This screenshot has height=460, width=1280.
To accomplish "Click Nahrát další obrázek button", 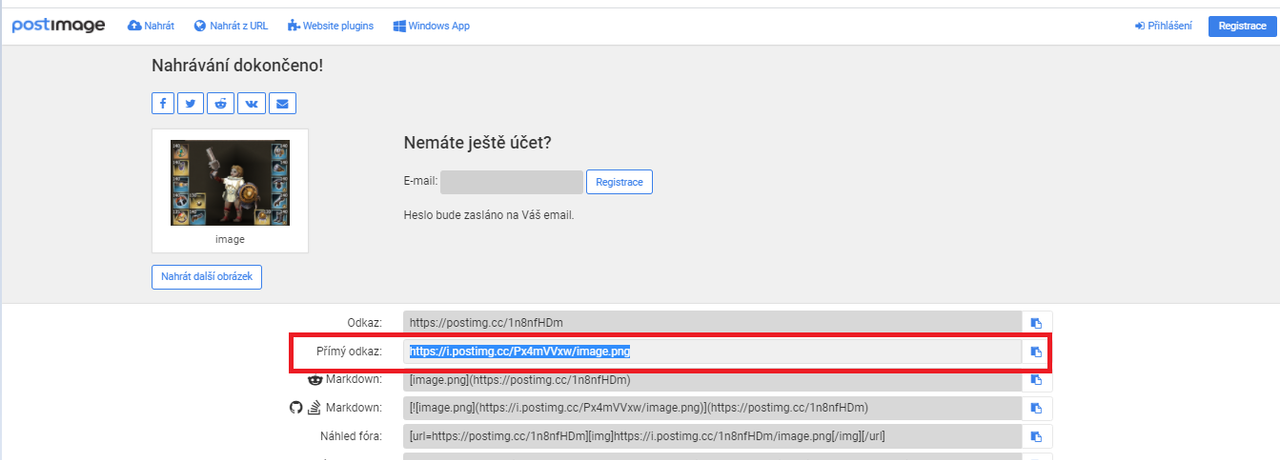I will pyautogui.click(x=207, y=276).
